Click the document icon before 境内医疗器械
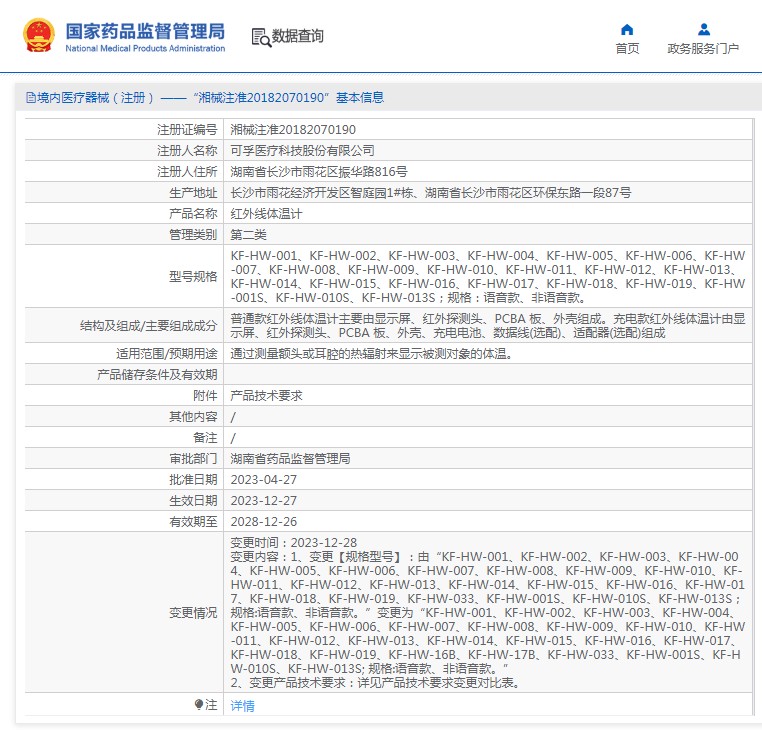The width and height of the screenshot is (762, 730). 31,98
